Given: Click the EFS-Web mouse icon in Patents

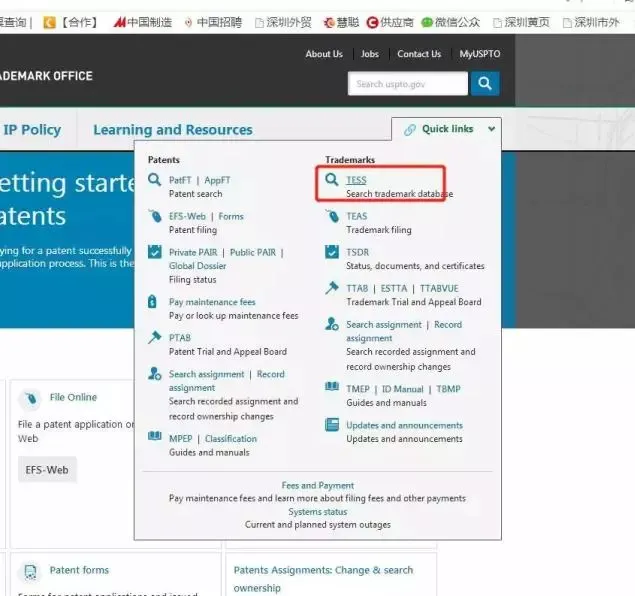Looking at the screenshot, I should tap(155, 216).
